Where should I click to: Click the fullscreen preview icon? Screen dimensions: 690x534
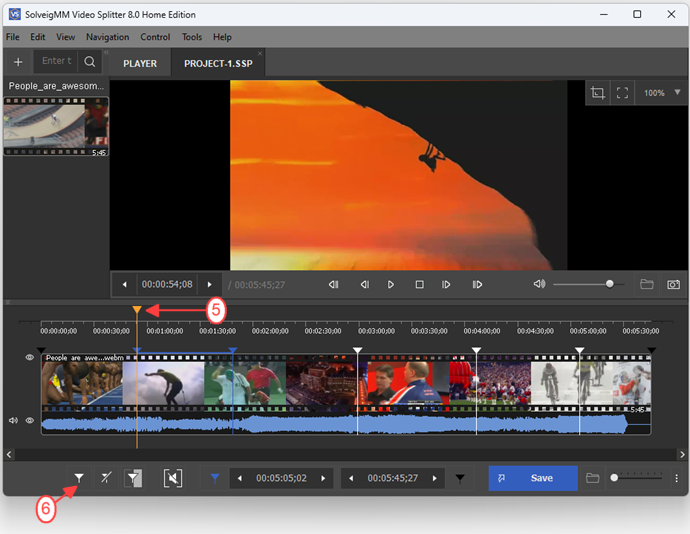coord(622,93)
